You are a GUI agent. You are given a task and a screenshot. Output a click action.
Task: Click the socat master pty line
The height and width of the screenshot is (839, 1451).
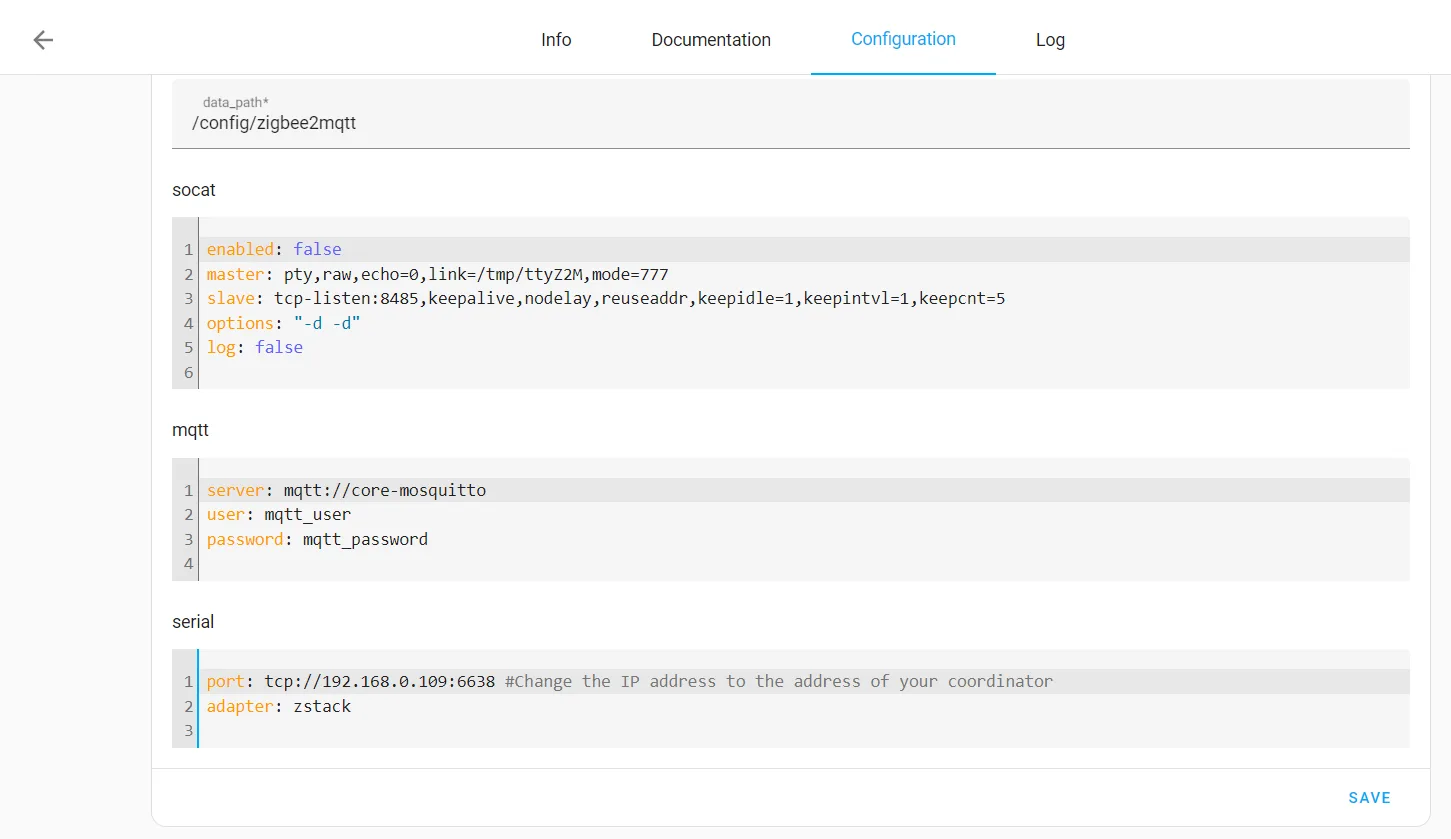[x=437, y=274]
